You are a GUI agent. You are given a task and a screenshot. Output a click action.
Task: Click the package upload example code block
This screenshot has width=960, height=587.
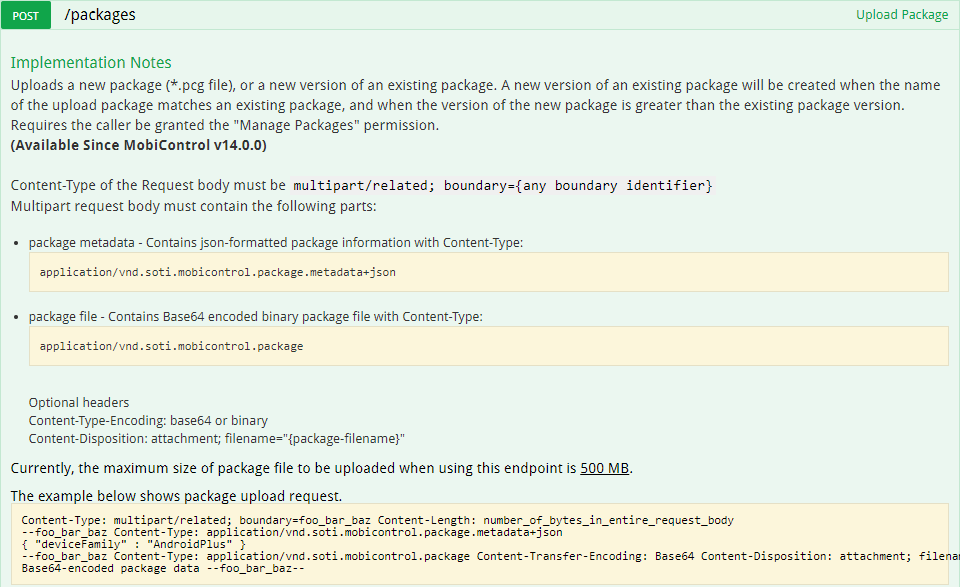[x=480, y=545]
